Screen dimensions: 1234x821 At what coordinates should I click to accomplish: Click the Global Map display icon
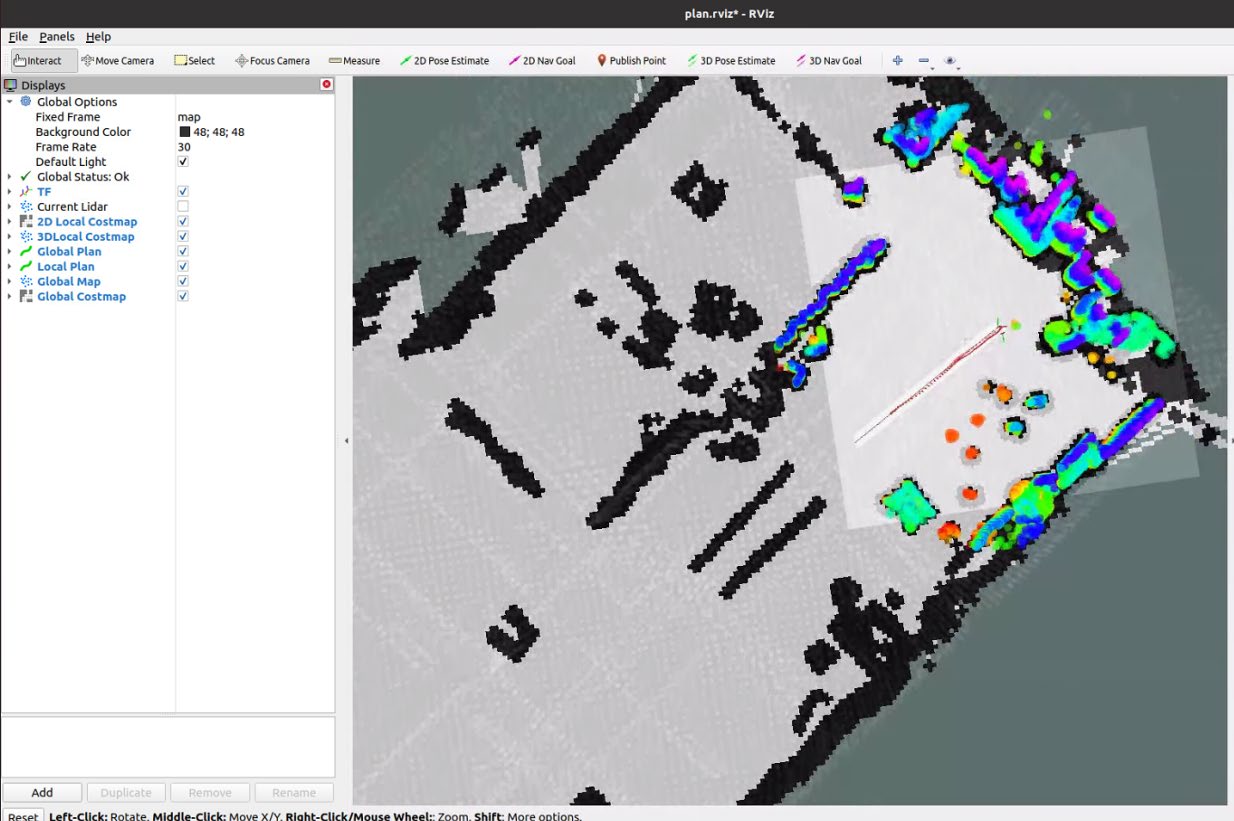tap(26, 282)
